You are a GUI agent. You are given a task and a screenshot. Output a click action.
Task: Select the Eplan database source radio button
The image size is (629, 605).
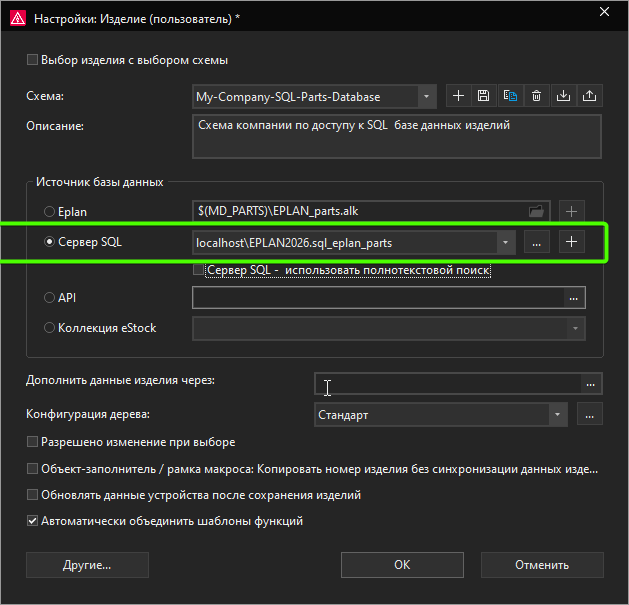49,211
